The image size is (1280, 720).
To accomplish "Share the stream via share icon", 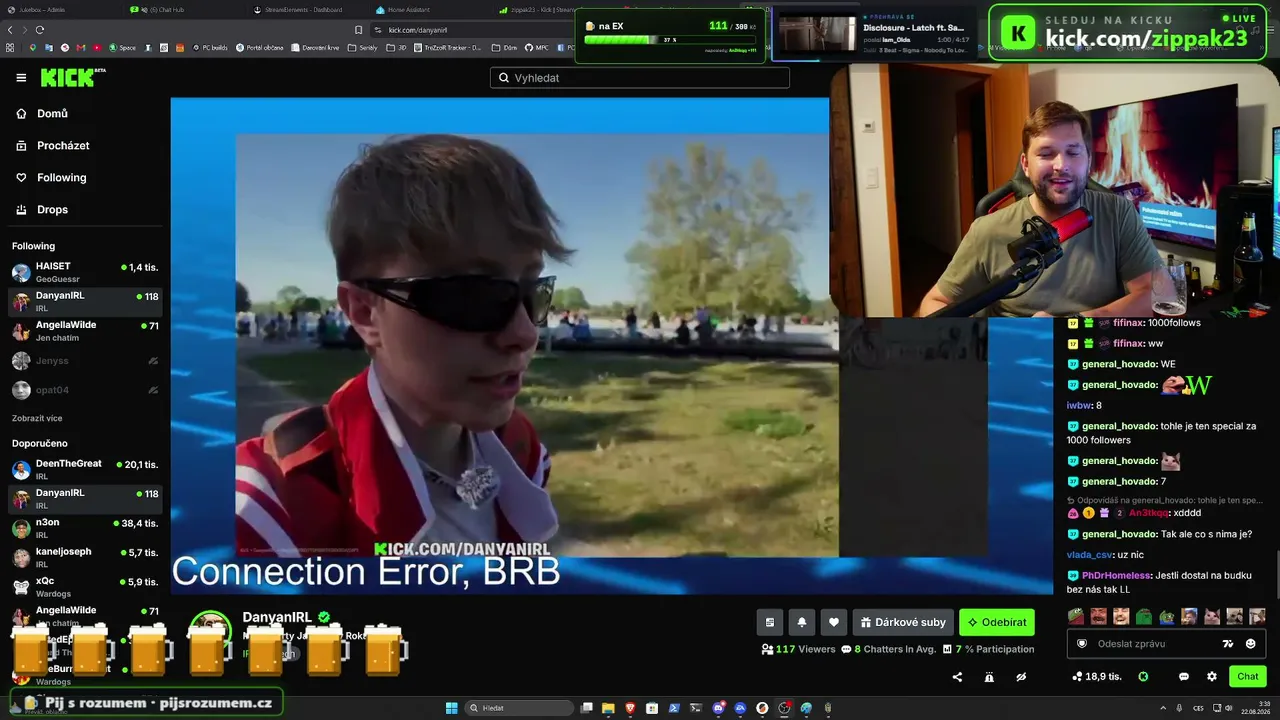I will [x=957, y=677].
